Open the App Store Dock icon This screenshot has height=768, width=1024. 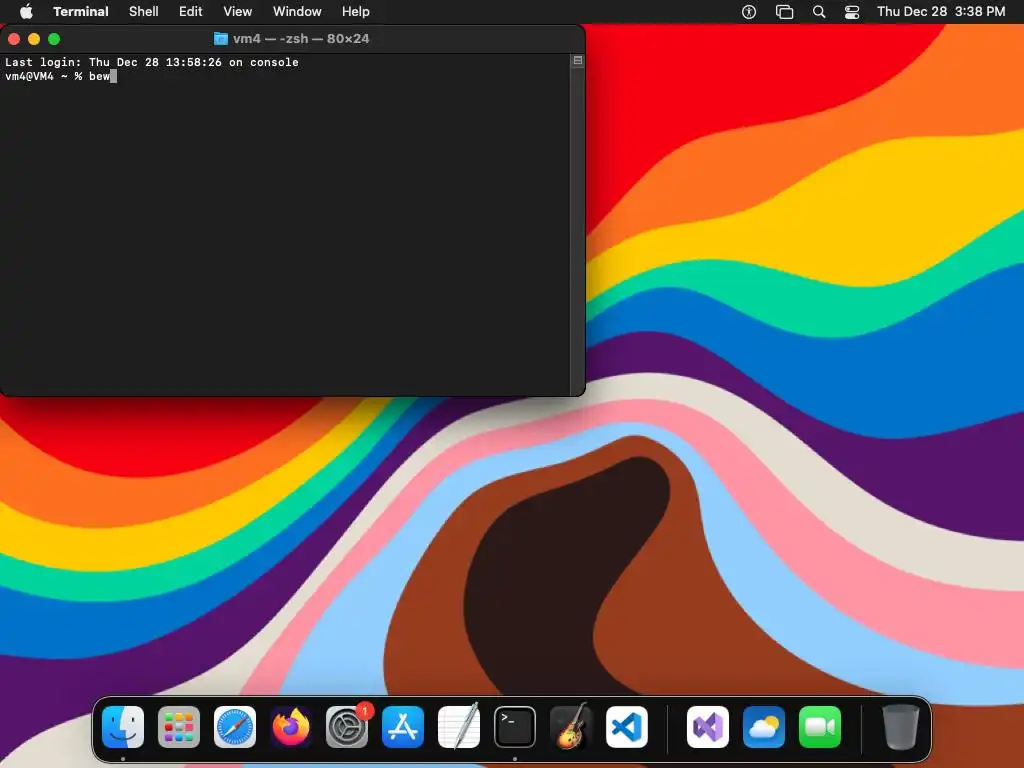tap(403, 727)
